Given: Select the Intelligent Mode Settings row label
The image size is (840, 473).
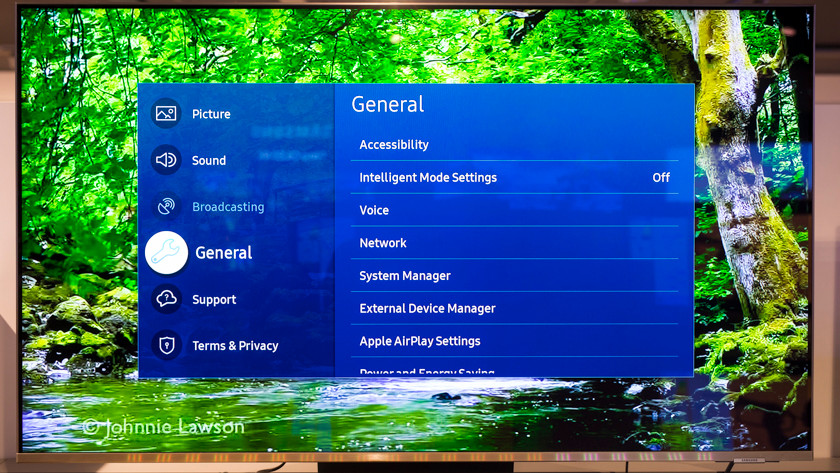Looking at the screenshot, I should (x=428, y=178).
